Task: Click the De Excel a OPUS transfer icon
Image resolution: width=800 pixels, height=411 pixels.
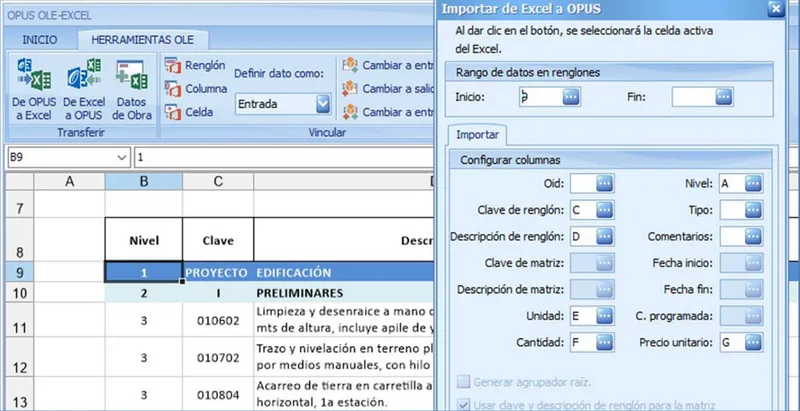Action: pyautogui.click(x=84, y=74)
